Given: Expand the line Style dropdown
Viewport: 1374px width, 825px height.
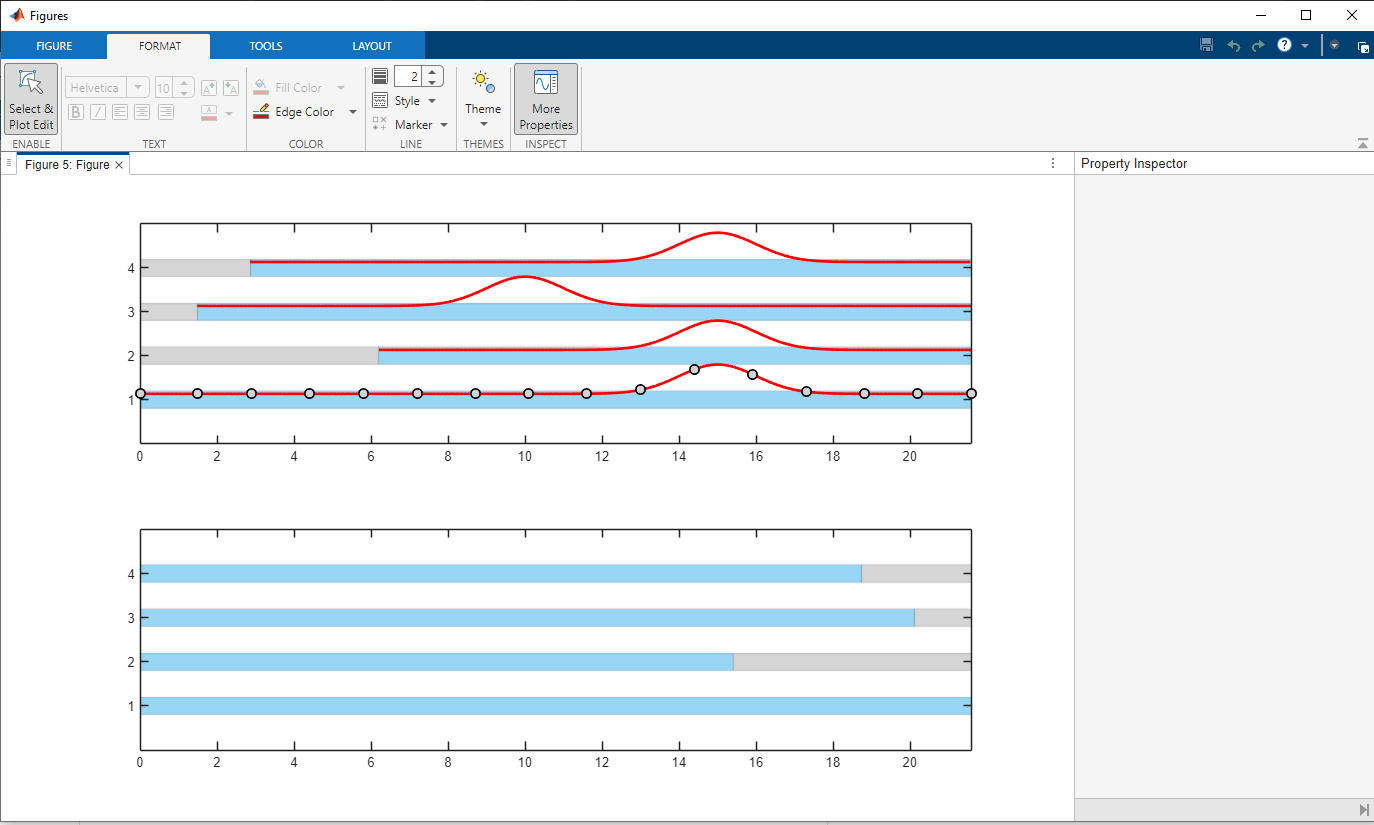Looking at the screenshot, I should (432, 101).
